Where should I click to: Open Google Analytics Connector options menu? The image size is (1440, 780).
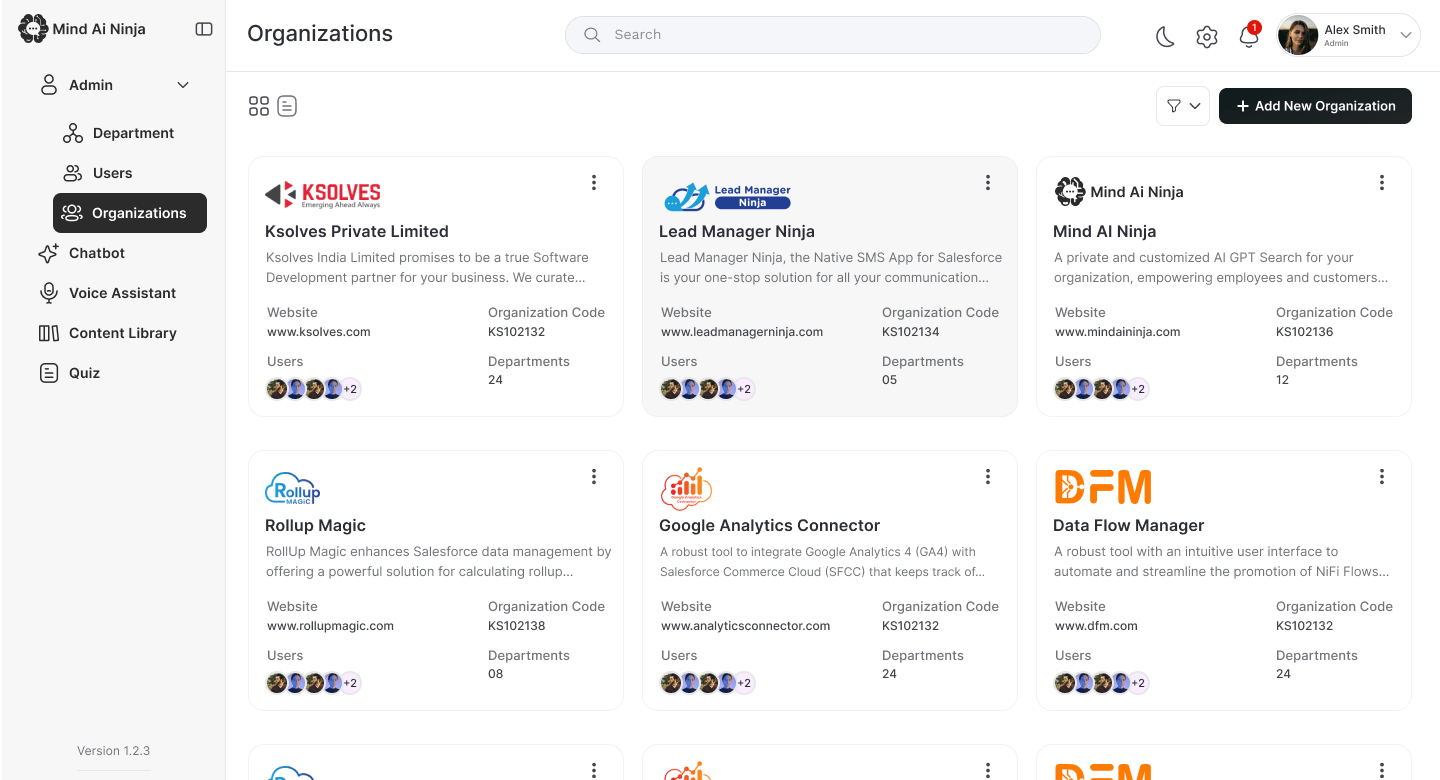[988, 476]
